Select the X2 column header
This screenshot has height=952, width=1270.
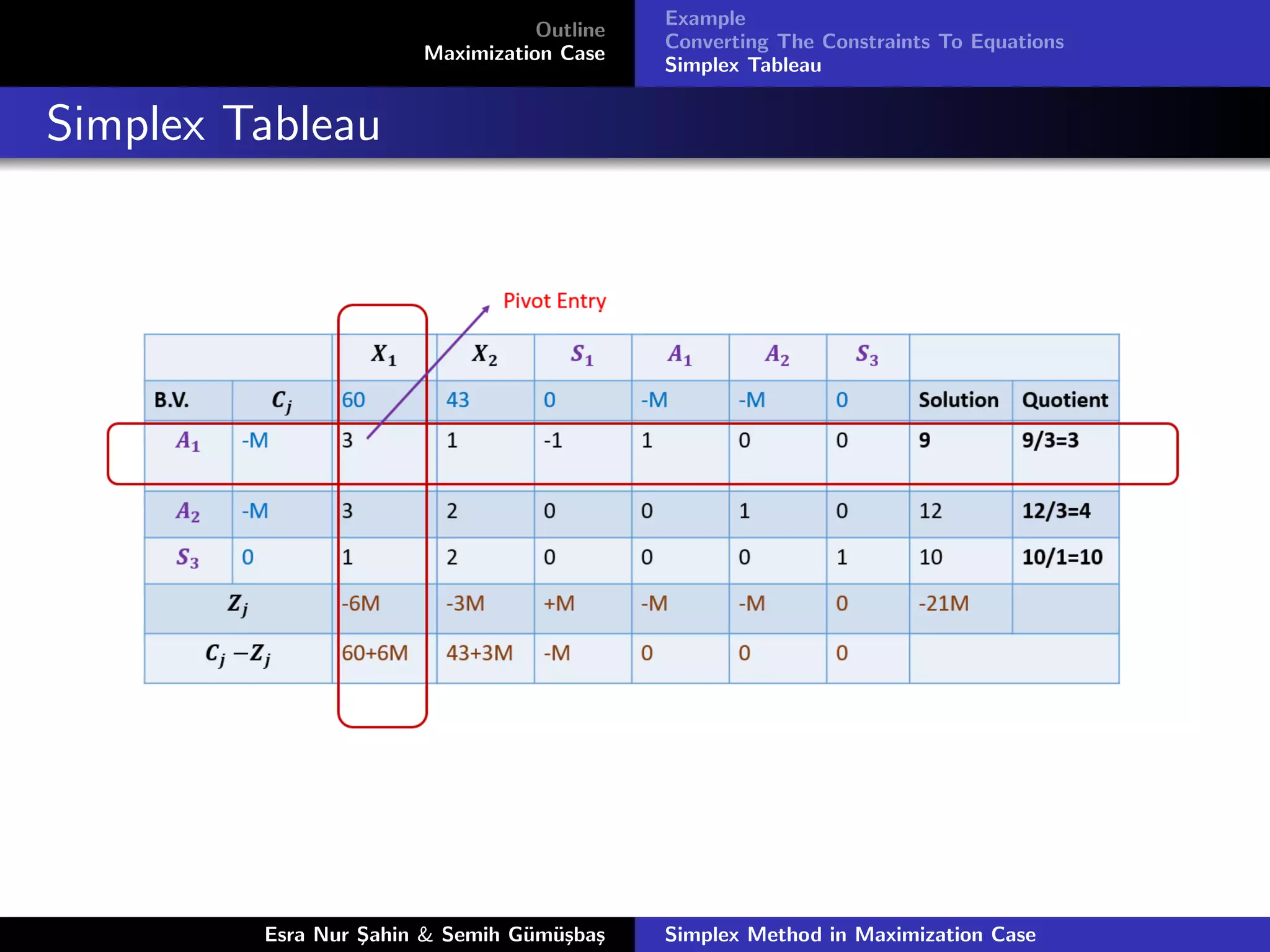coord(484,355)
